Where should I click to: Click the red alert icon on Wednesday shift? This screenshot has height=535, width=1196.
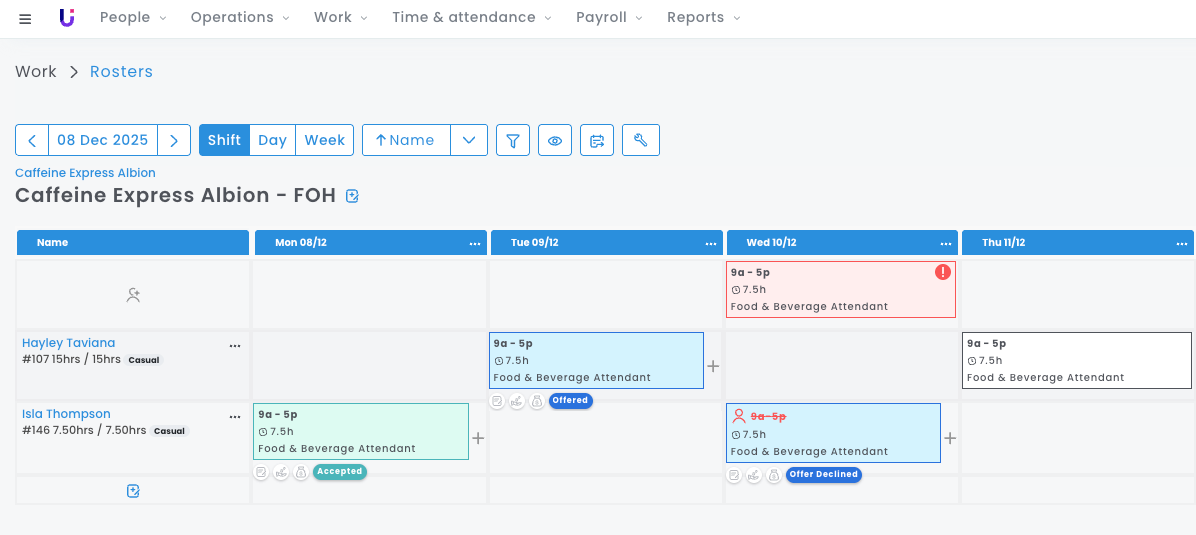point(942,272)
